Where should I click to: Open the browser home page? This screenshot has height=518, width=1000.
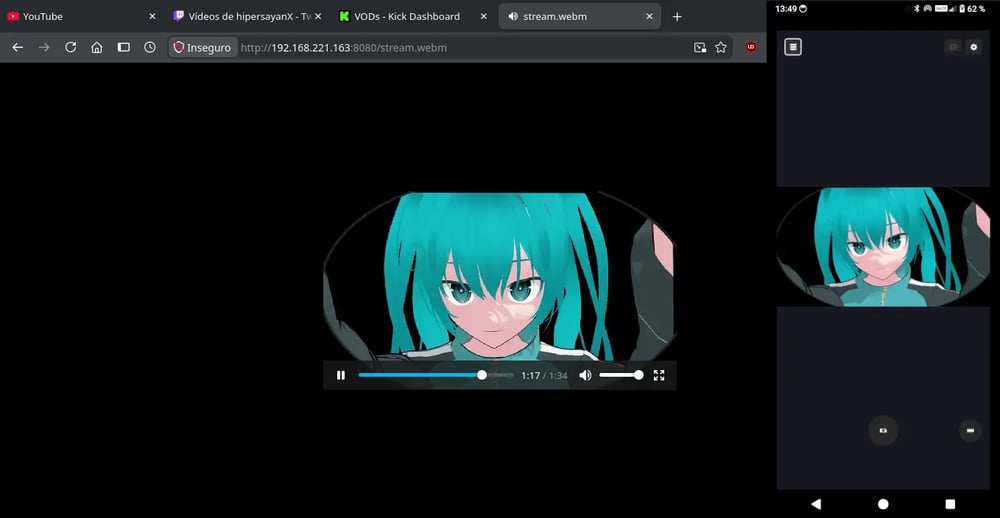tap(97, 48)
